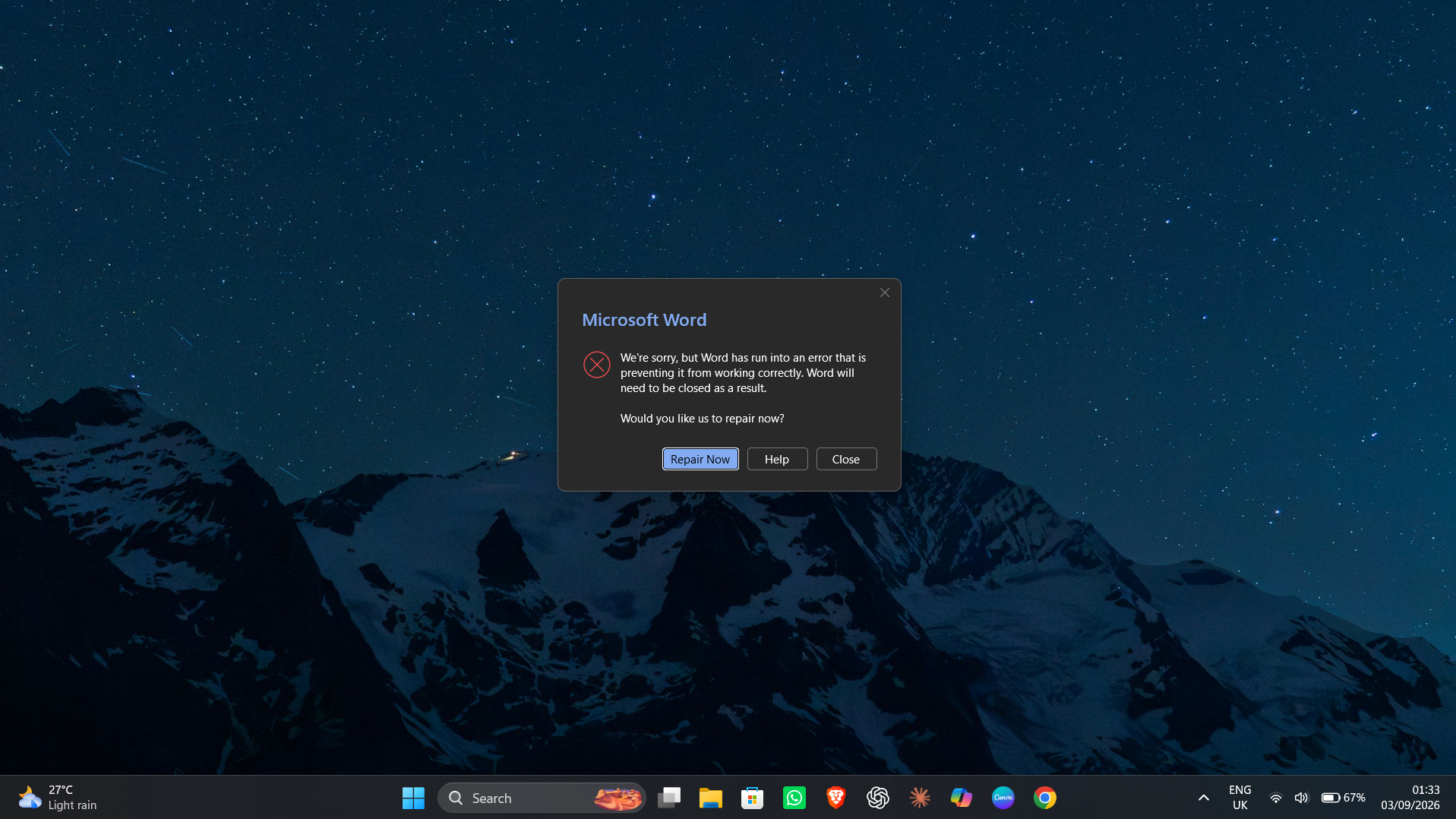The image size is (1456, 819).
Task: Click the Repair Now button
Action: (x=700, y=459)
